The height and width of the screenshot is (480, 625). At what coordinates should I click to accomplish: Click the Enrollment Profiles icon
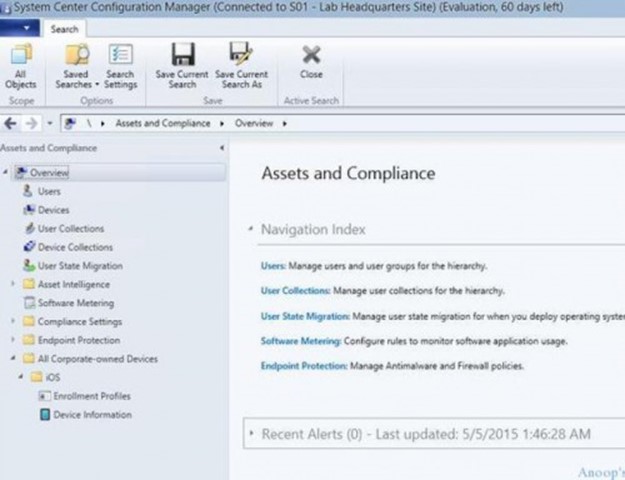pyautogui.click(x=44, y=396)
